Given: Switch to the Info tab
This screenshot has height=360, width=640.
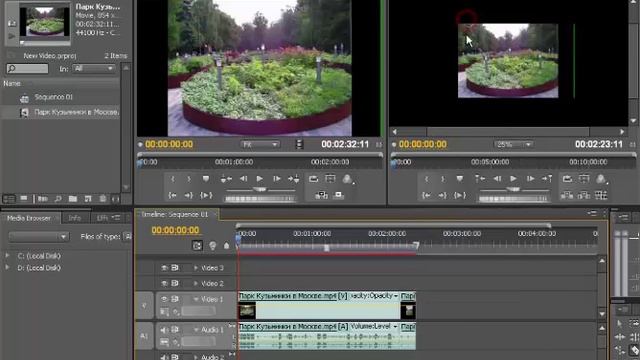Looking at the screenshot, I should coord(75,218).
